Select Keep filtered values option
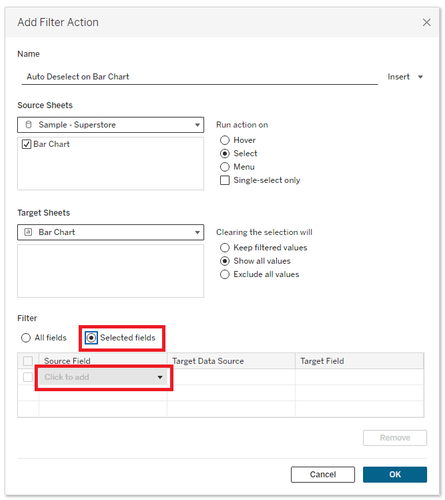Image resolution: width=445 pixels, height=500 pixels. click(225, 248)
